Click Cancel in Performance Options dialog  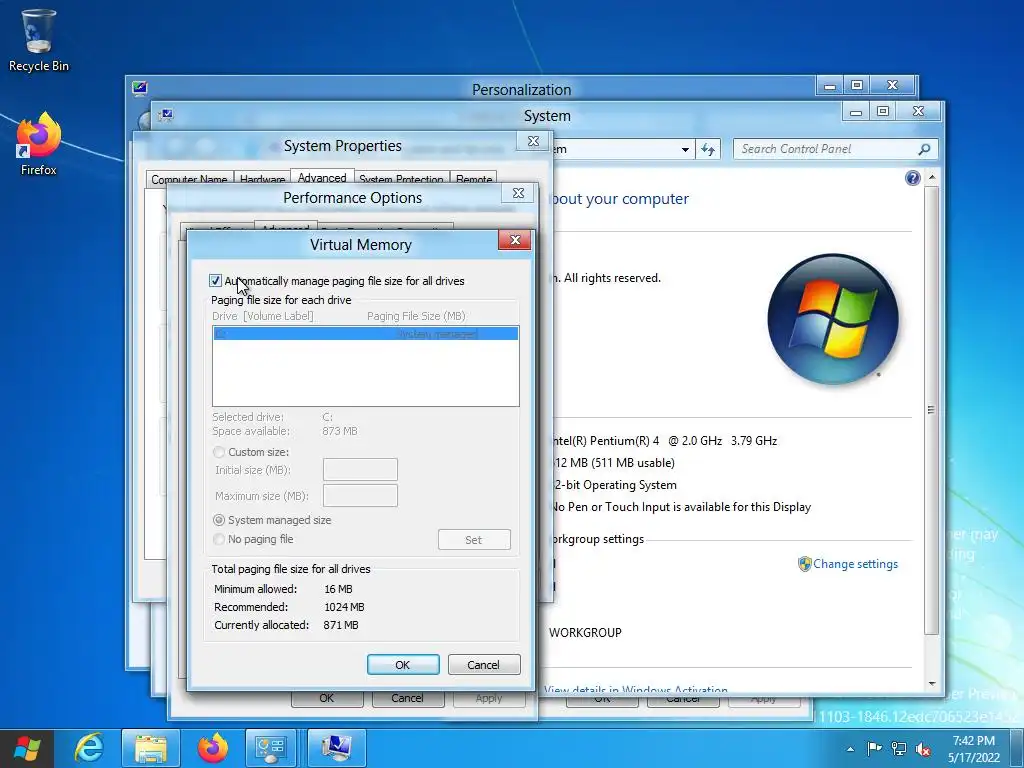click(408, 699)
